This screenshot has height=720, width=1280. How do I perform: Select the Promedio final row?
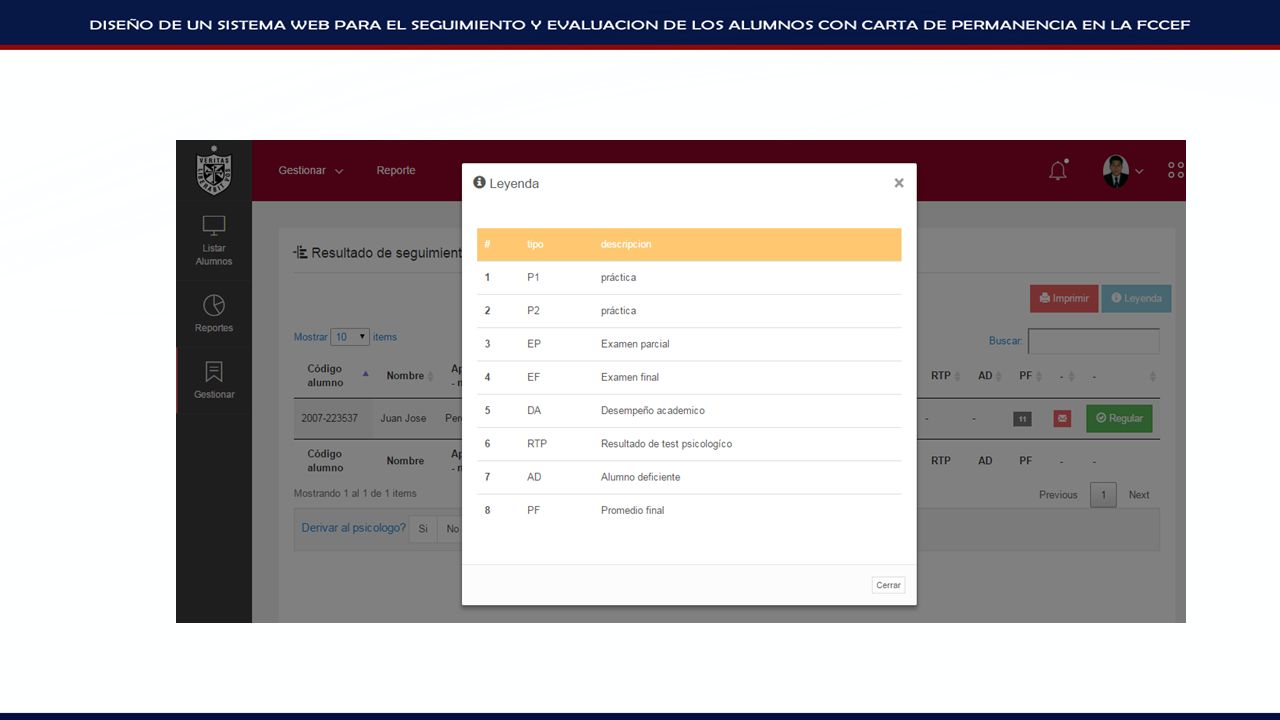[x=689, y=511]
